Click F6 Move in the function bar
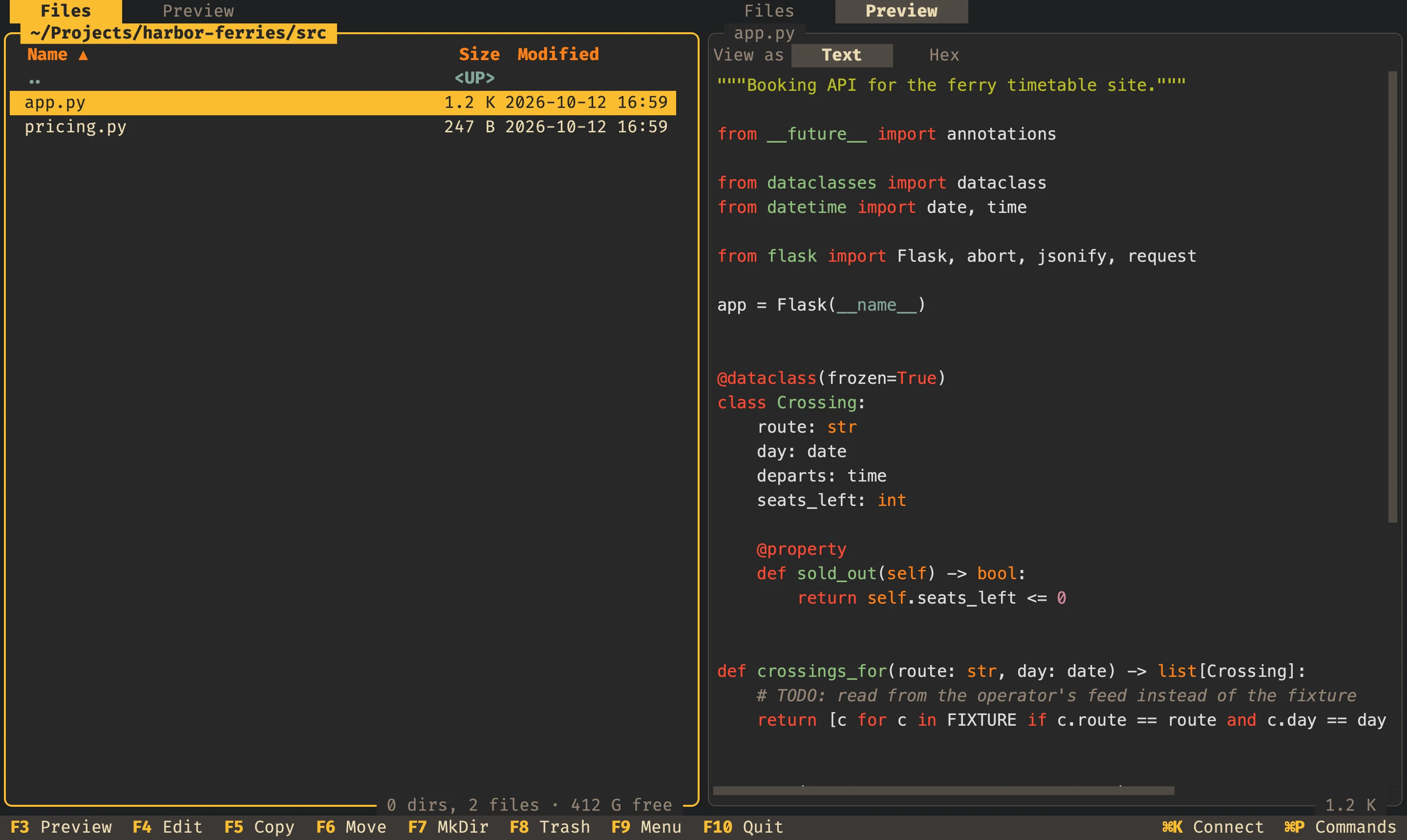 click(351, 827)
